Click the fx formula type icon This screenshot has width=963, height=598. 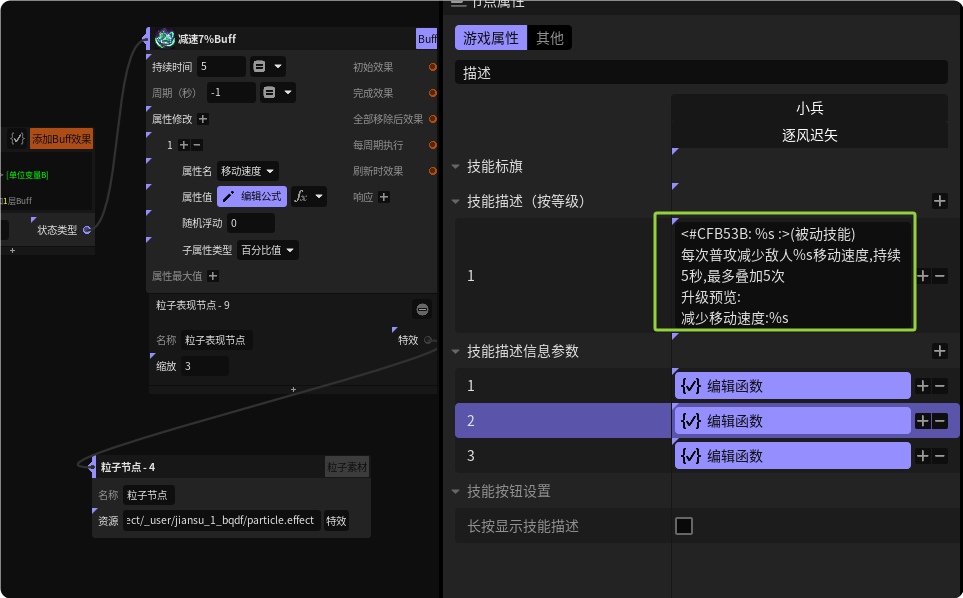click(x=300, y=197)
